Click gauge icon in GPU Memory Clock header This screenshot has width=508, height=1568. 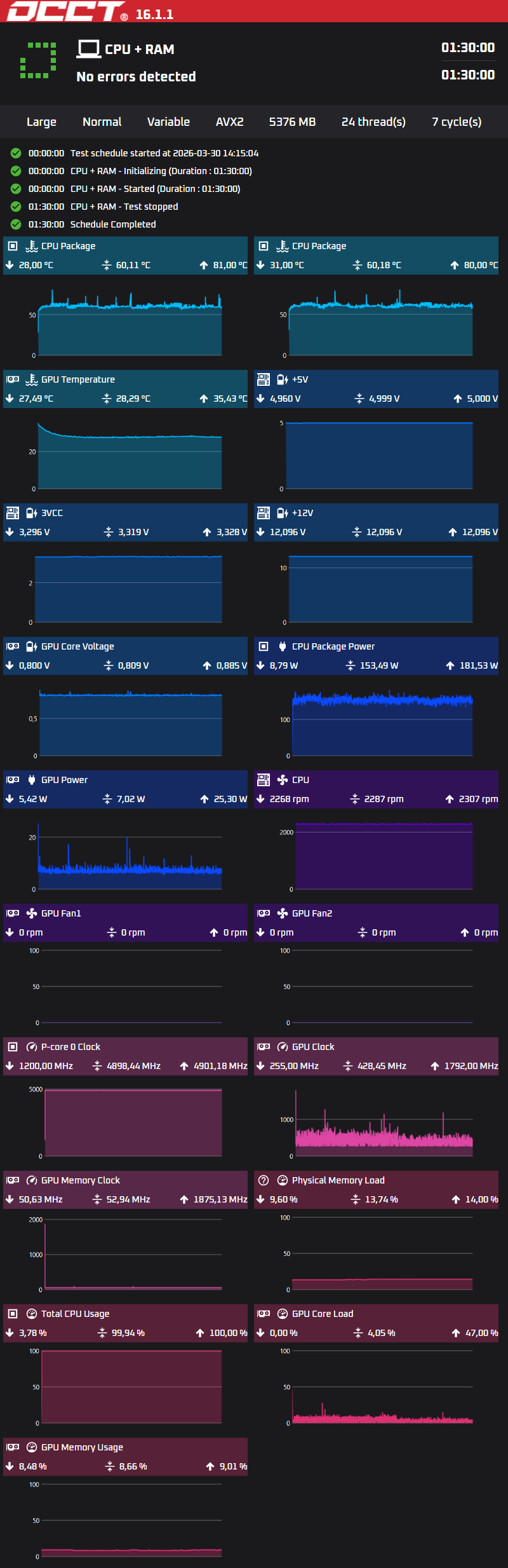(32, 1180)
